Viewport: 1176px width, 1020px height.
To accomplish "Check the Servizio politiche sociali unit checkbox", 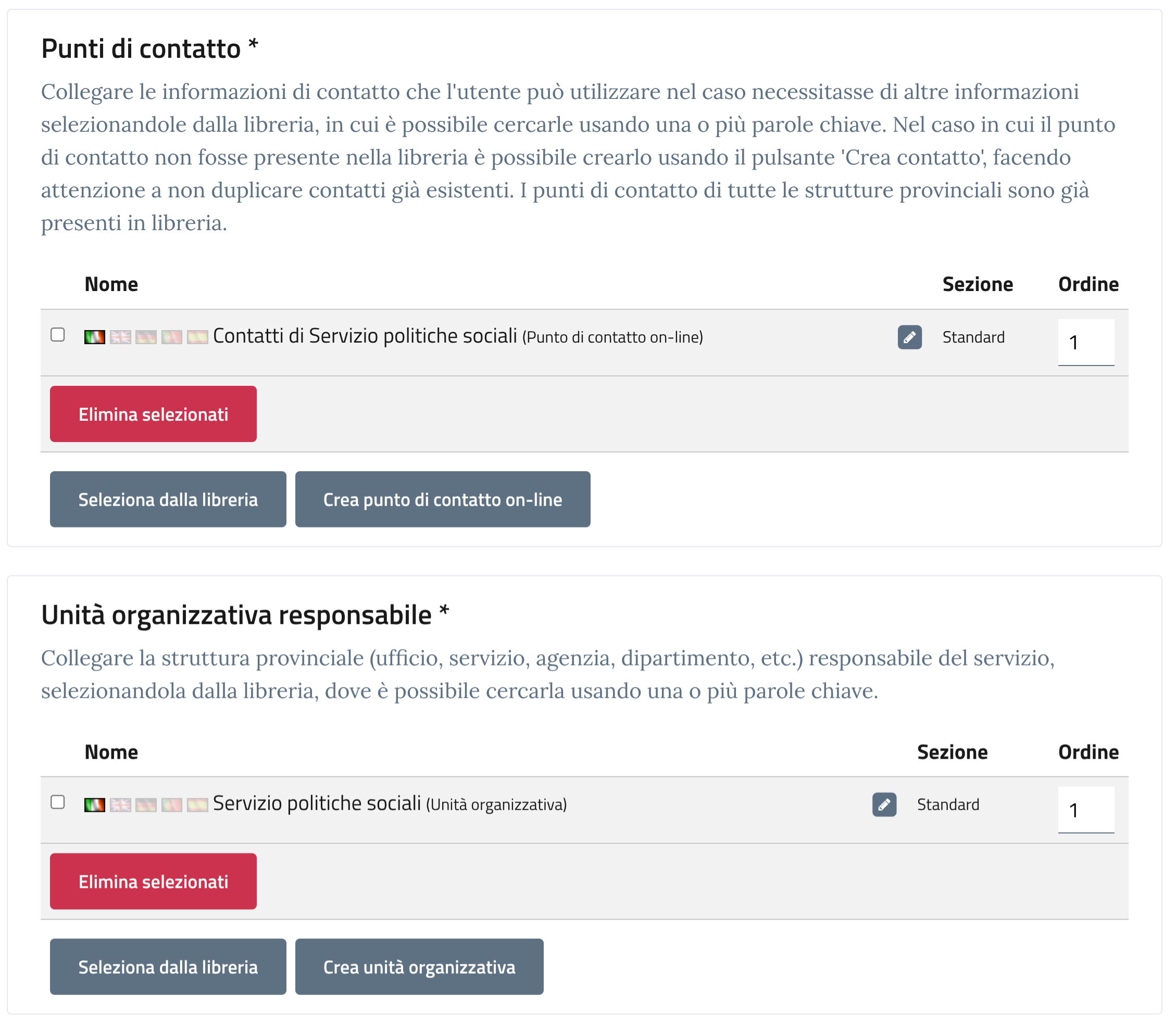I will tap(57, 802).
